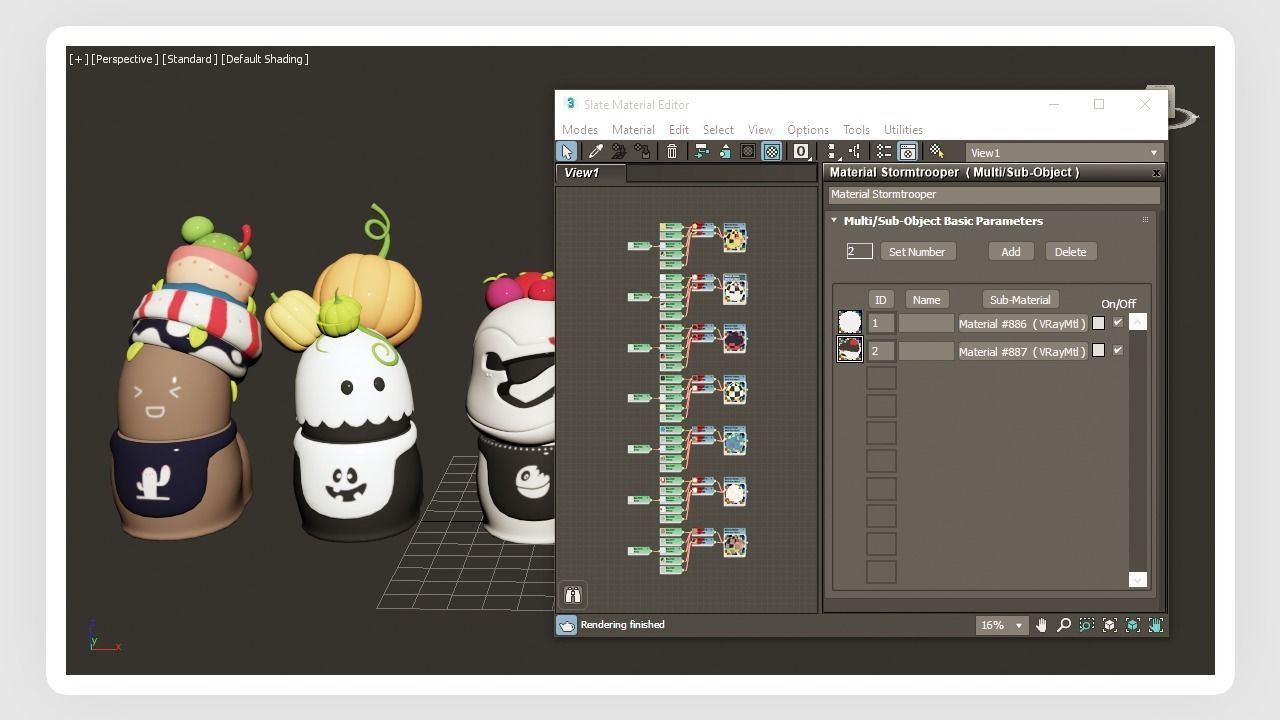Click the Material Stormtrooper name field
The width and height of the screenshot is (1280, 720).
coord(994,195)
